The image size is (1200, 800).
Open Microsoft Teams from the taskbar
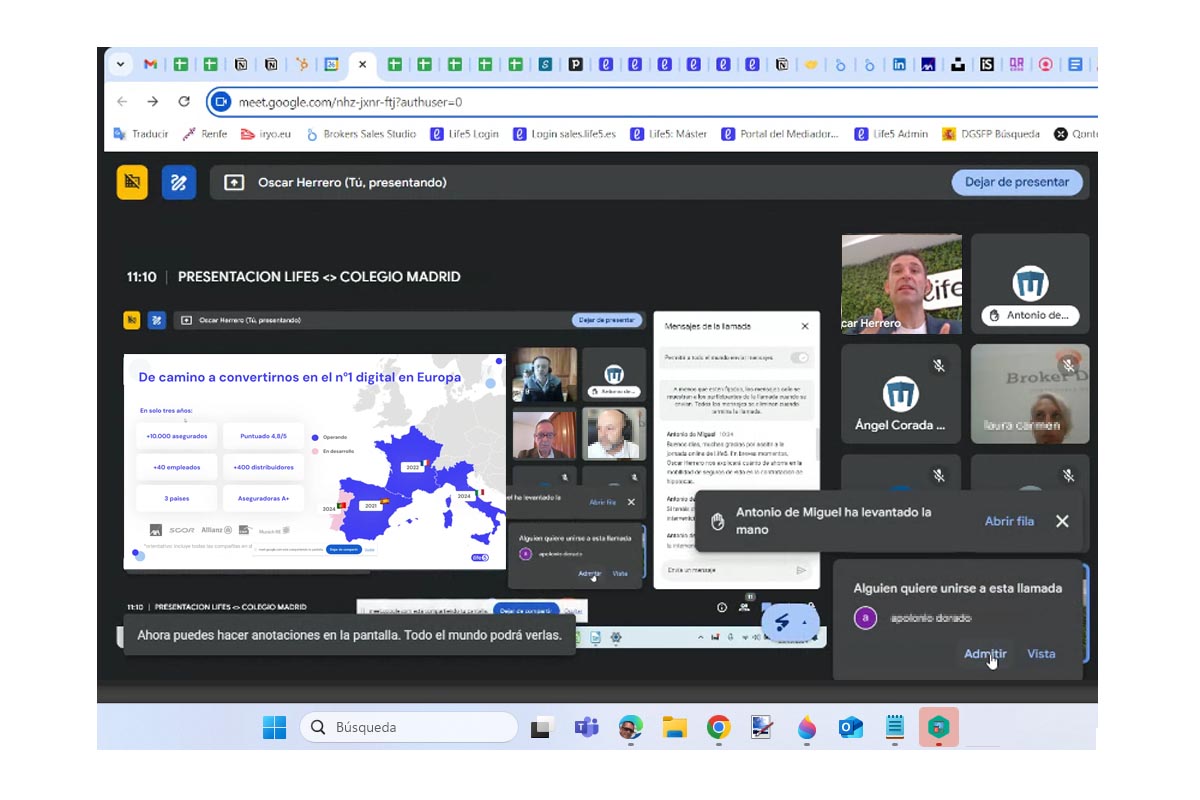(586, 727)
